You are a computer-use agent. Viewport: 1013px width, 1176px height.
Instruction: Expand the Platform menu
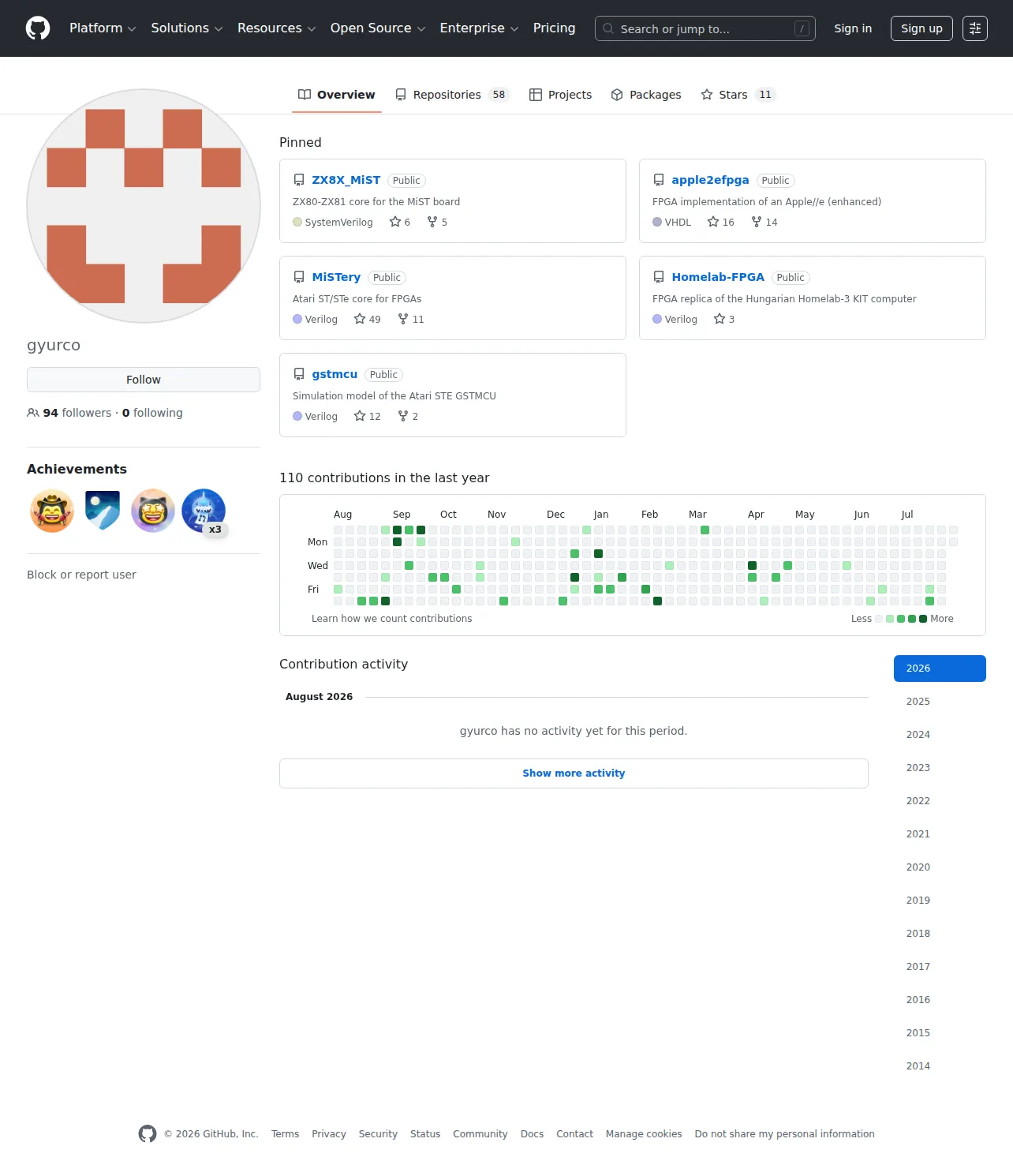(103, 28)
